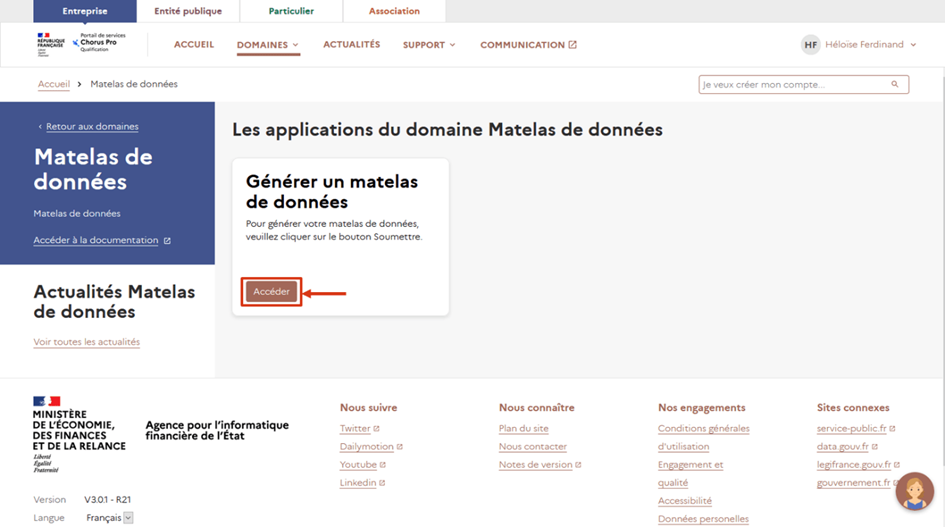Click the search magnifier icon
This screenshot has width=945, height=527.
[895, 85]
